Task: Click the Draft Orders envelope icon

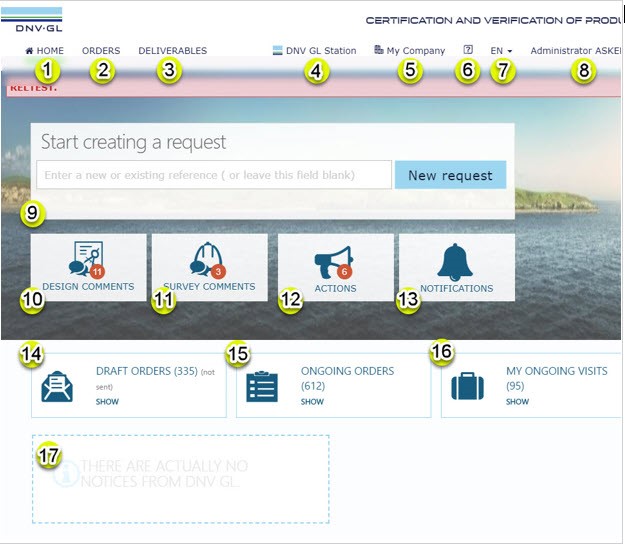Action: point(57,386)
